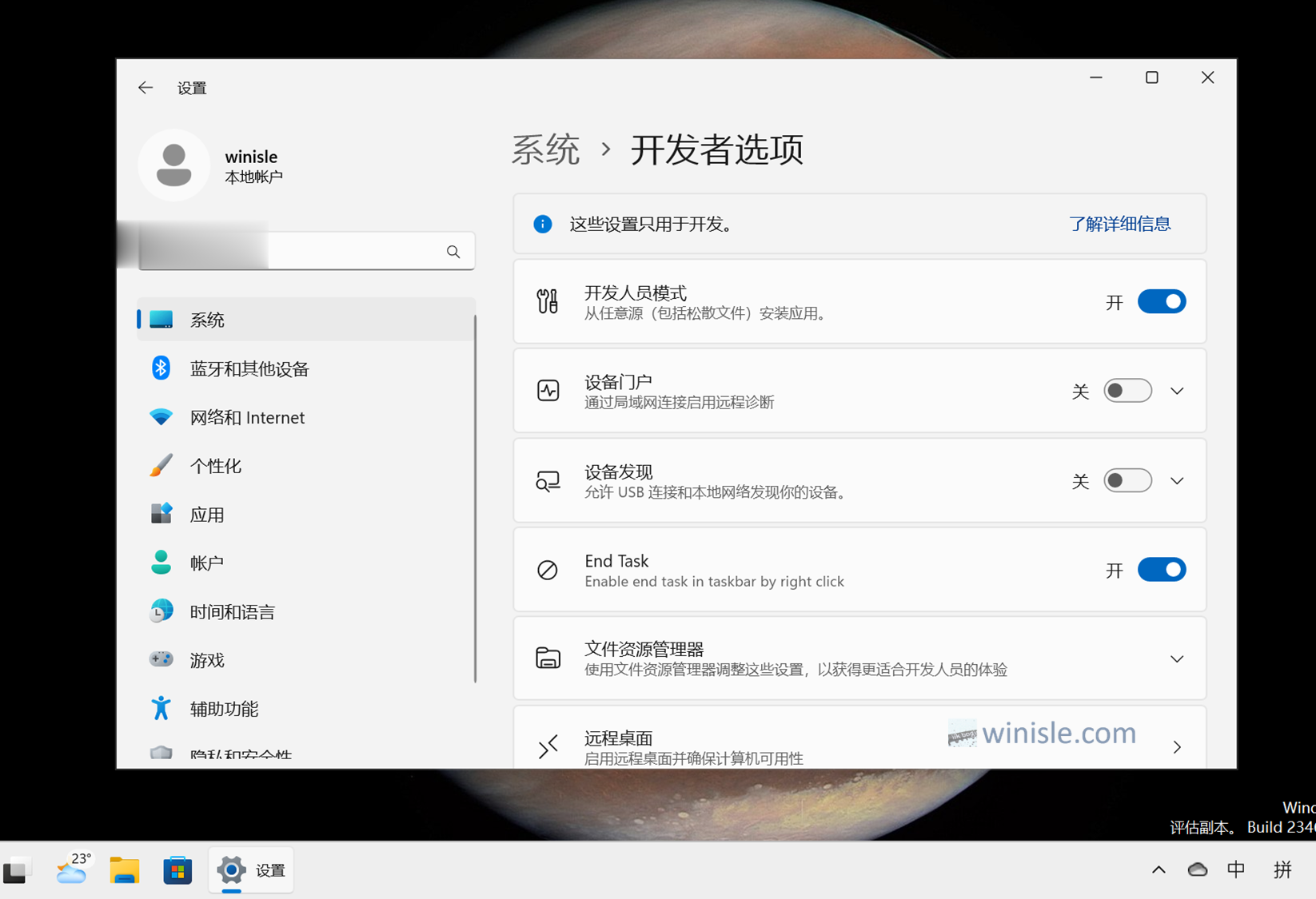
Task: Maximize the Settings window
Action: [x=1151, y=78]
